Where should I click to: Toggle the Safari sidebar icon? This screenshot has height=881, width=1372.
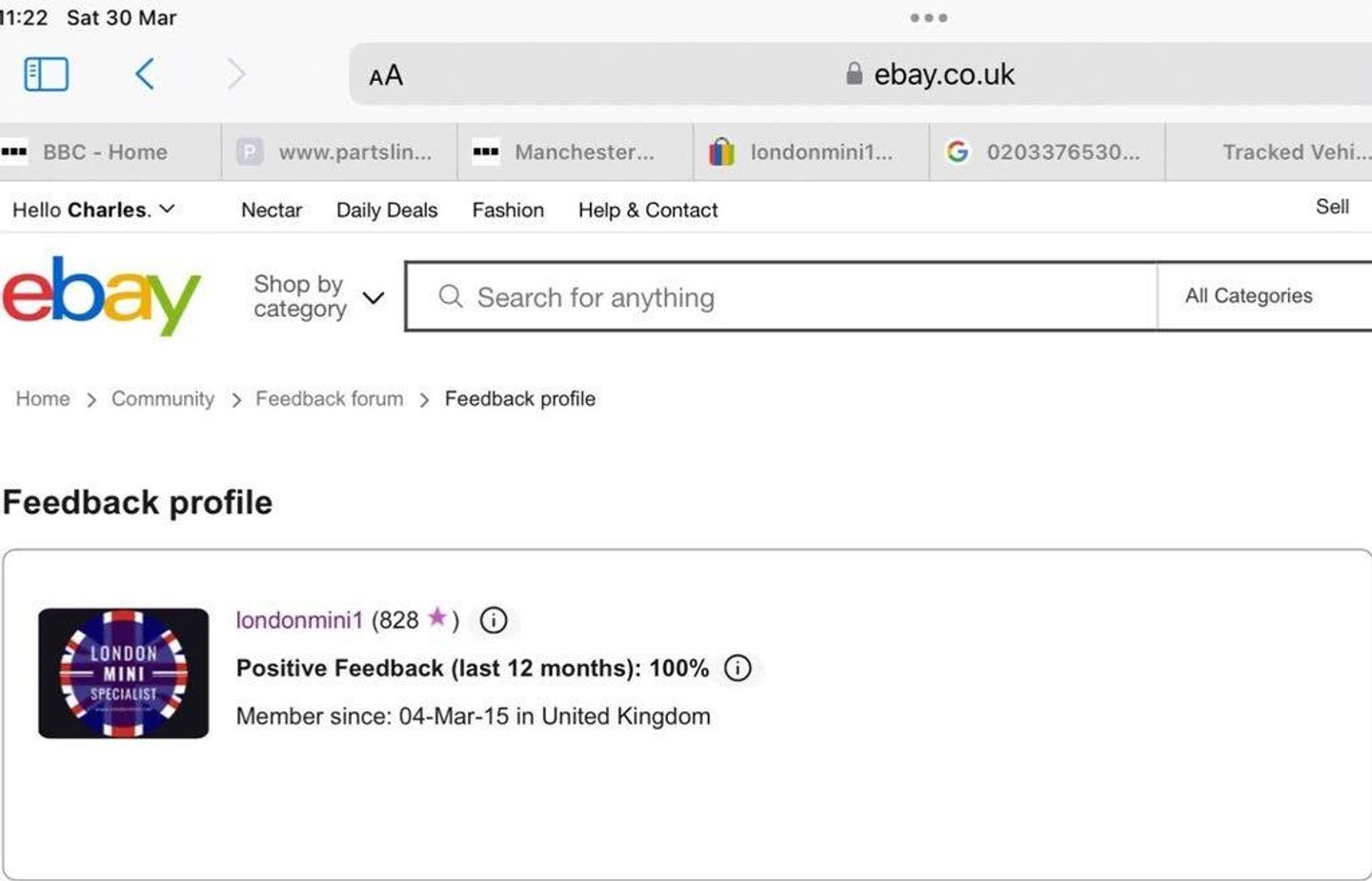tap(46, 74)
